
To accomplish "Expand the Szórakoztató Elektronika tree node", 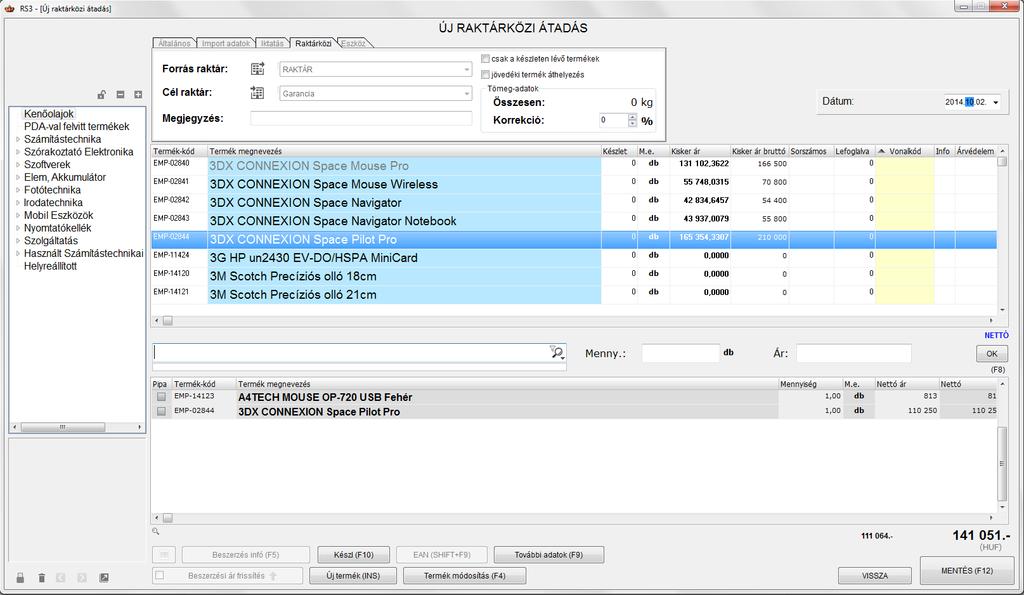I will point(18,152).
